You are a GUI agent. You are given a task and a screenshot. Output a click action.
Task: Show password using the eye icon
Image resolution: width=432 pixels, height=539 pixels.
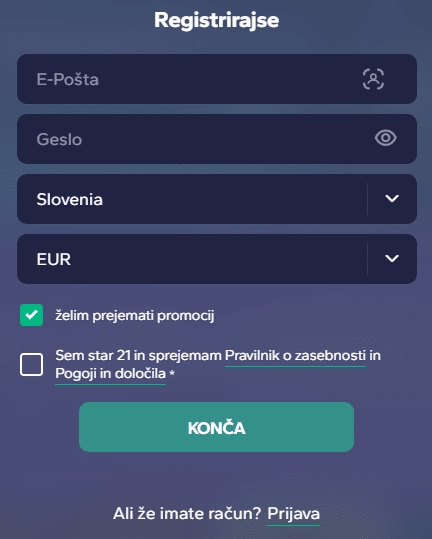(385, 138)
